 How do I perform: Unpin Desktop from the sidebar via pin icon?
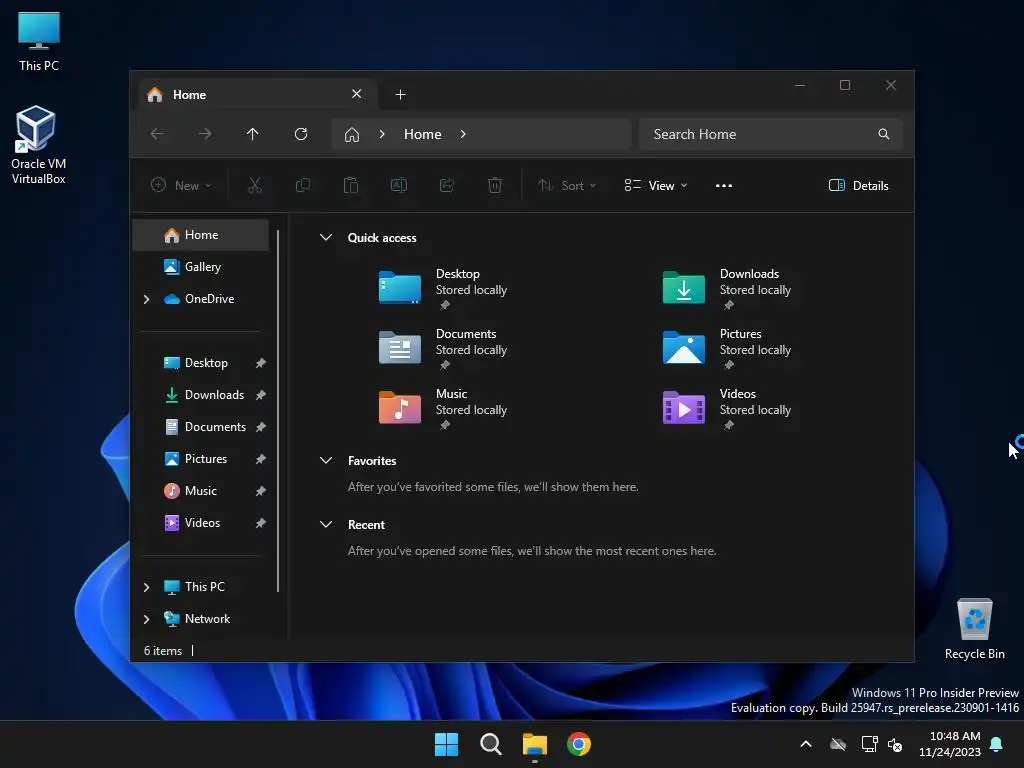[x=261, y=363]
